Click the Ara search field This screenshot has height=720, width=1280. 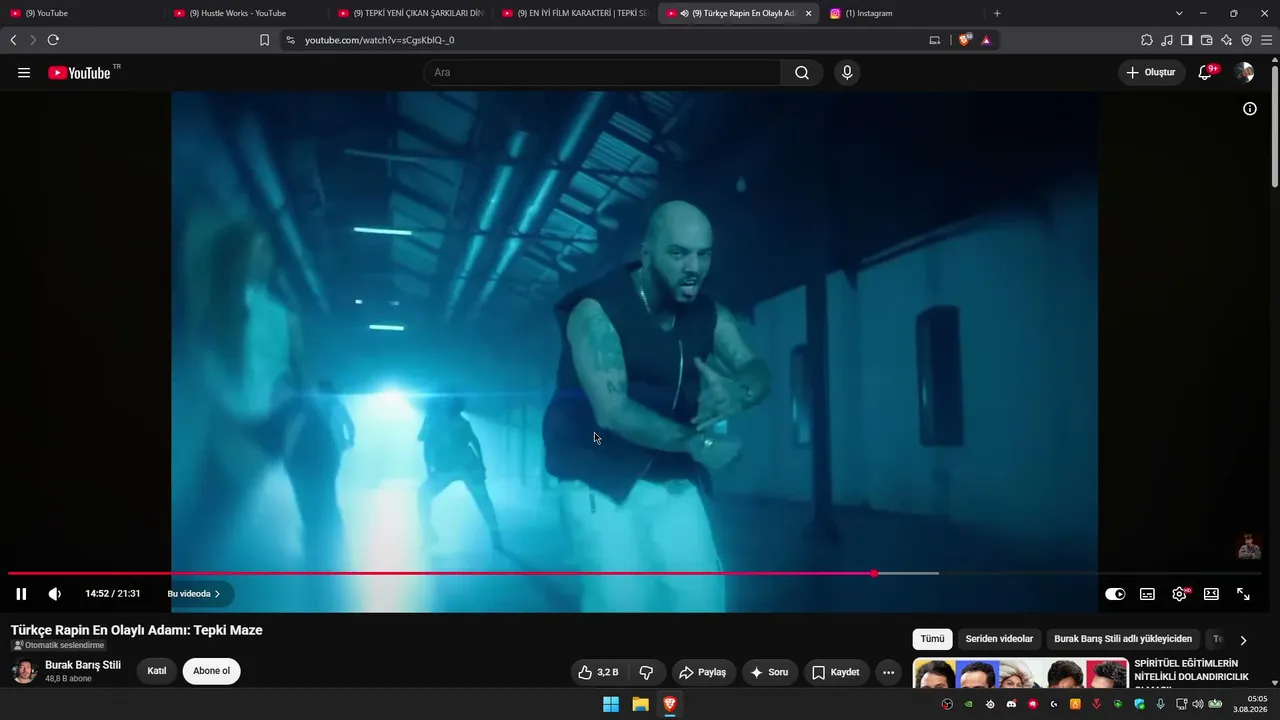[602, 73]
